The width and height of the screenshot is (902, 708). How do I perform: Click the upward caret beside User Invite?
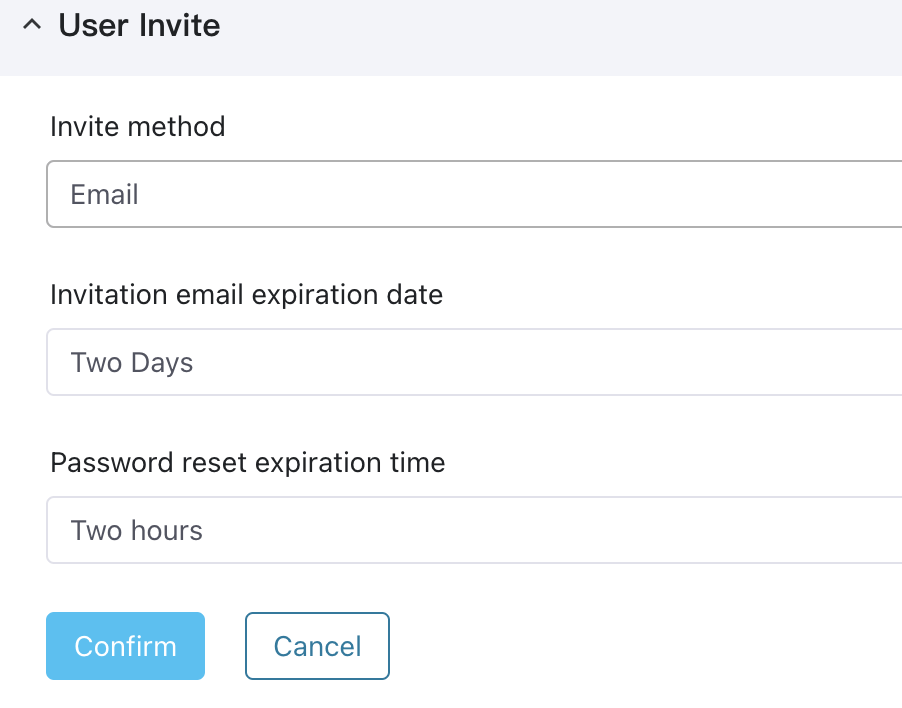coord(32,25)
